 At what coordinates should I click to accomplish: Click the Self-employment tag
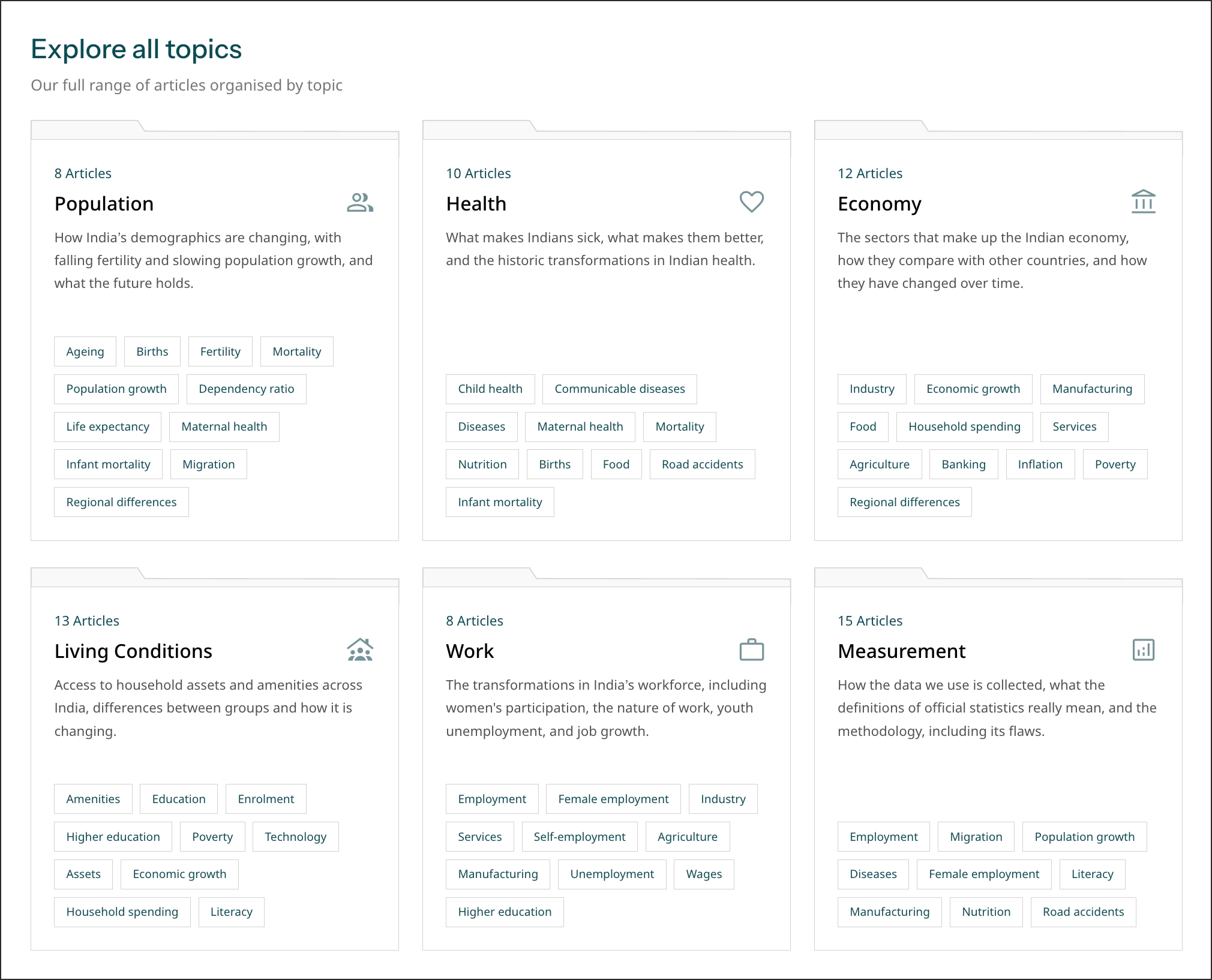tap(579, 837)
